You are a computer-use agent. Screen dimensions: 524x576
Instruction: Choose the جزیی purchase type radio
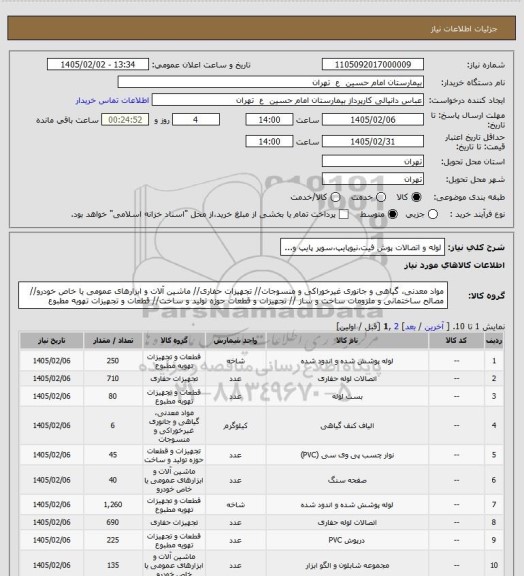433,214
